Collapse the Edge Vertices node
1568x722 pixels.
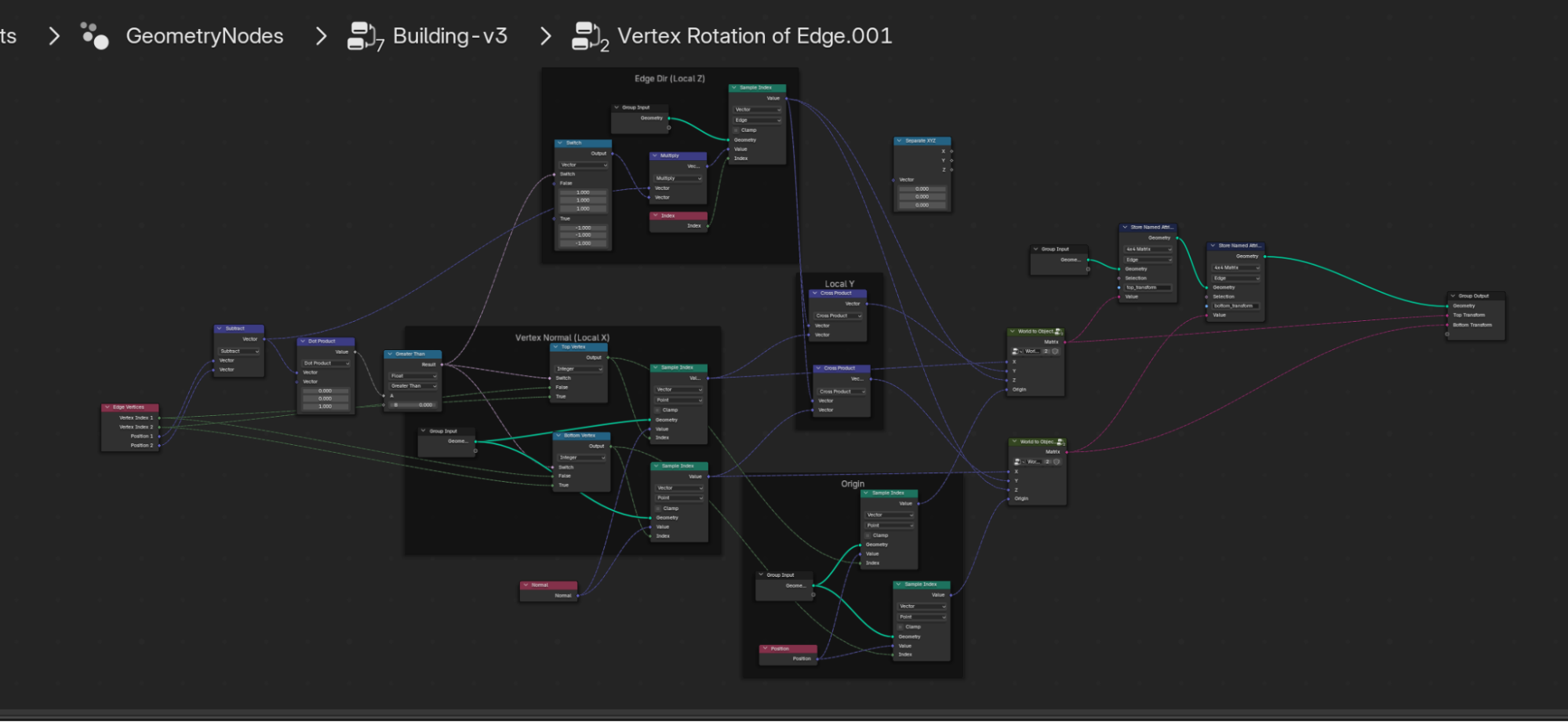point(107,407)
